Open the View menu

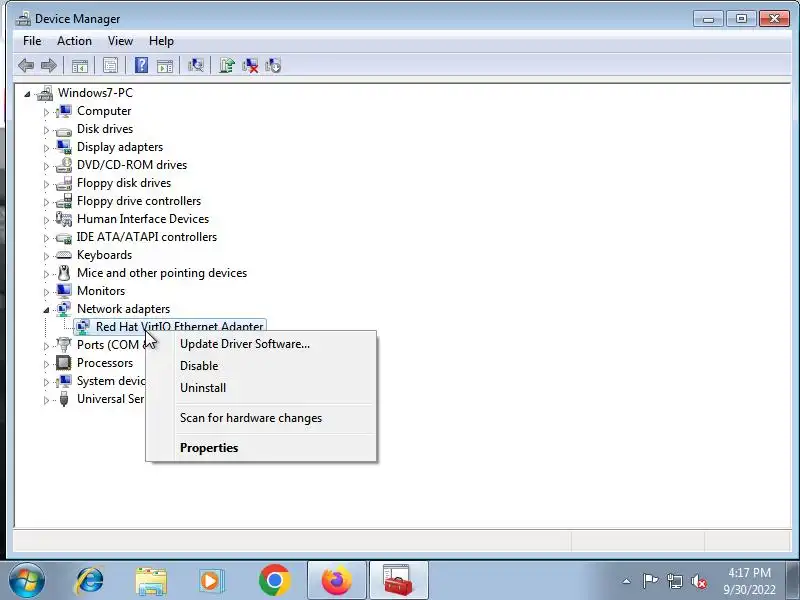120,41
